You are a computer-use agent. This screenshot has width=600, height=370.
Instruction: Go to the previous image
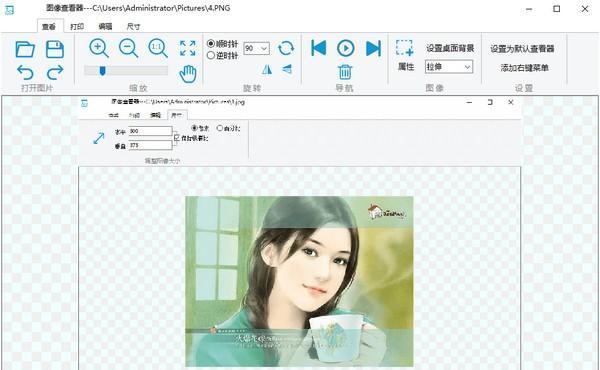coord(318,48)
